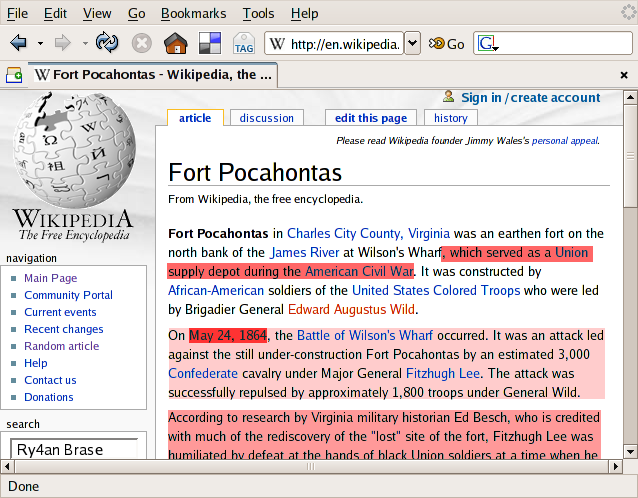Image resolution: width=638 pixels, height=498 pixels.
Task: Expand the address bar history dropdown
Action: [x=412, y=43]
